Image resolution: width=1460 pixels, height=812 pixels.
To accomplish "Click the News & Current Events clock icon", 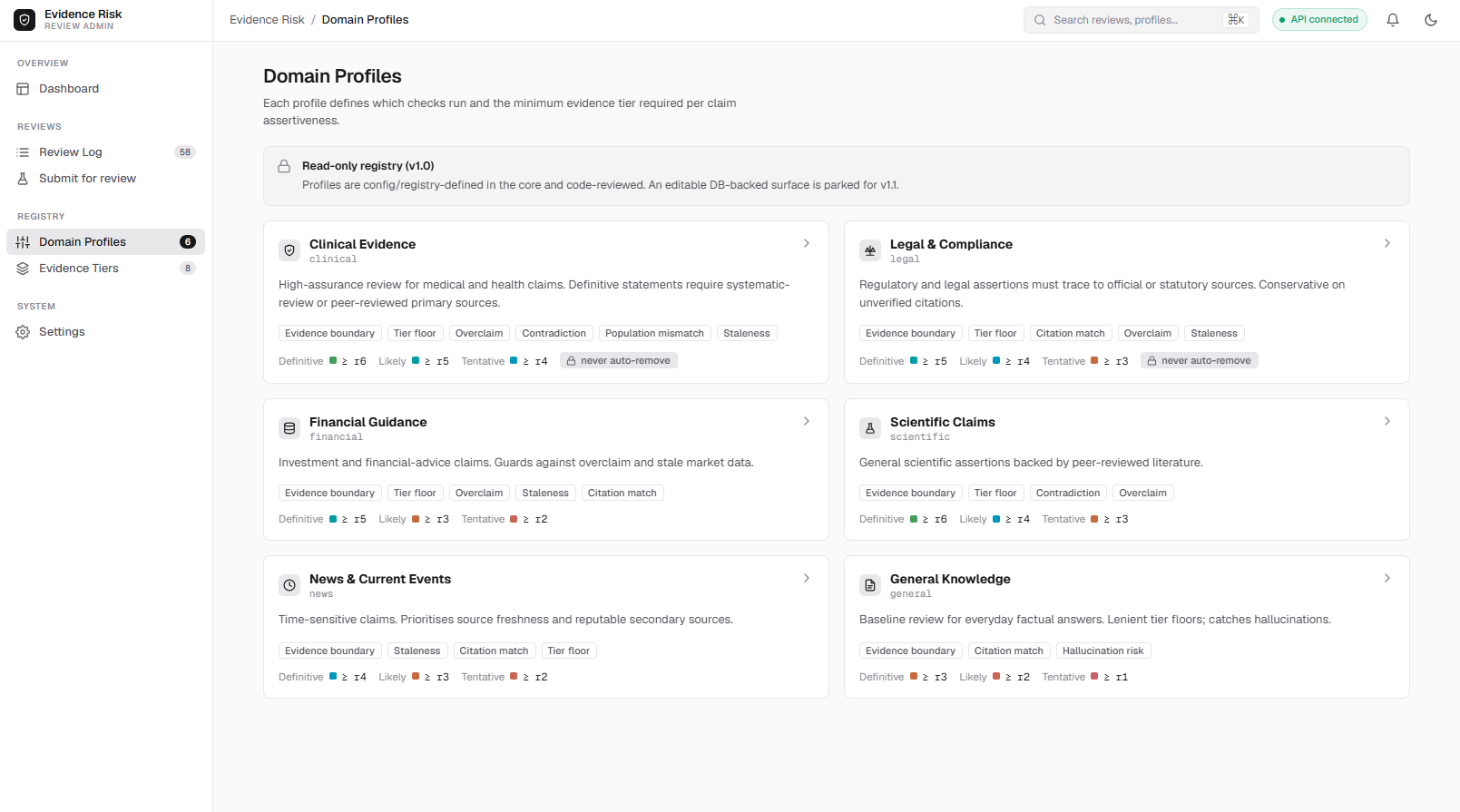I will coord(289,585).
